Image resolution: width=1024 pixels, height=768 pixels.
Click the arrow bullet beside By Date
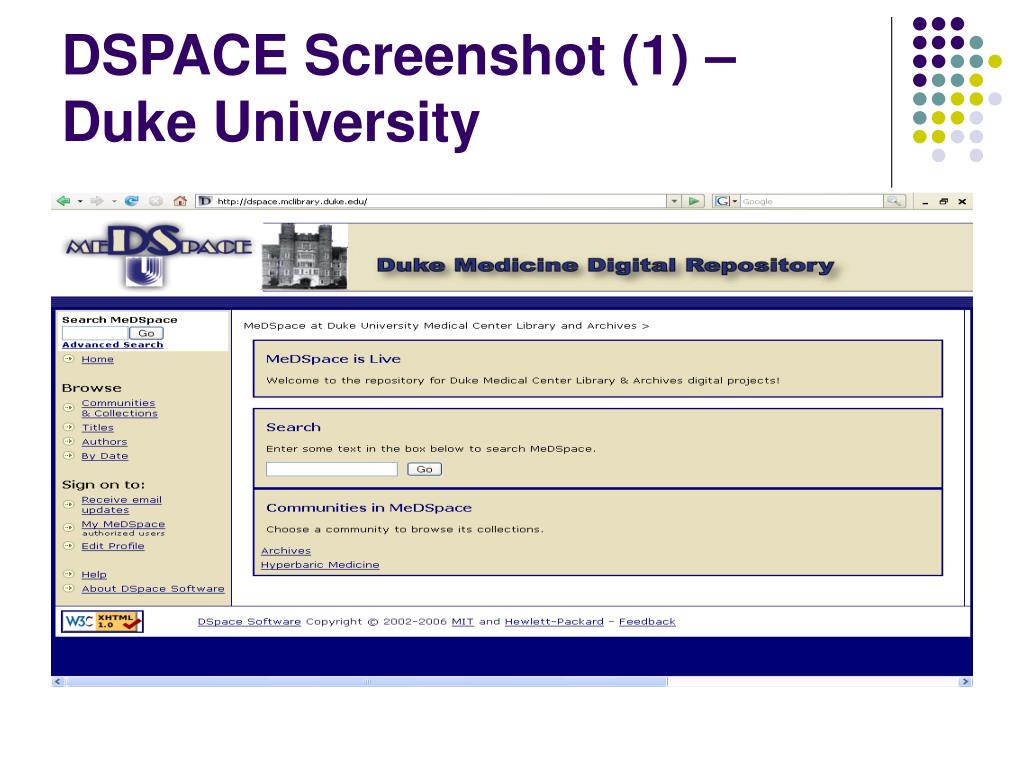pos(69,456)
